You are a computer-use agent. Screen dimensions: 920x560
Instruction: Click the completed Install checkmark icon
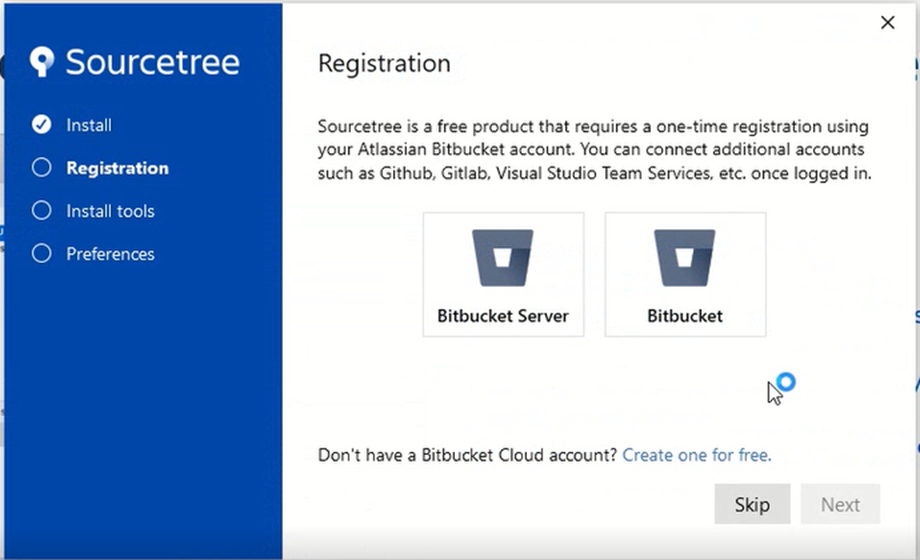[x=41, y=125]
